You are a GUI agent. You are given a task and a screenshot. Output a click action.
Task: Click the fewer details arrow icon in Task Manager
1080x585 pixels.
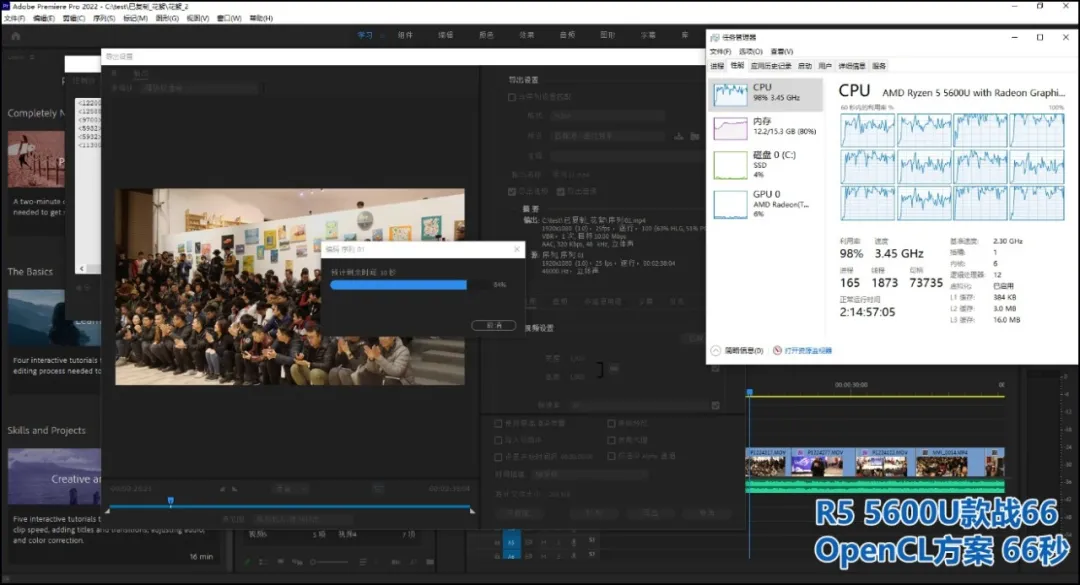tap(716, 351)
